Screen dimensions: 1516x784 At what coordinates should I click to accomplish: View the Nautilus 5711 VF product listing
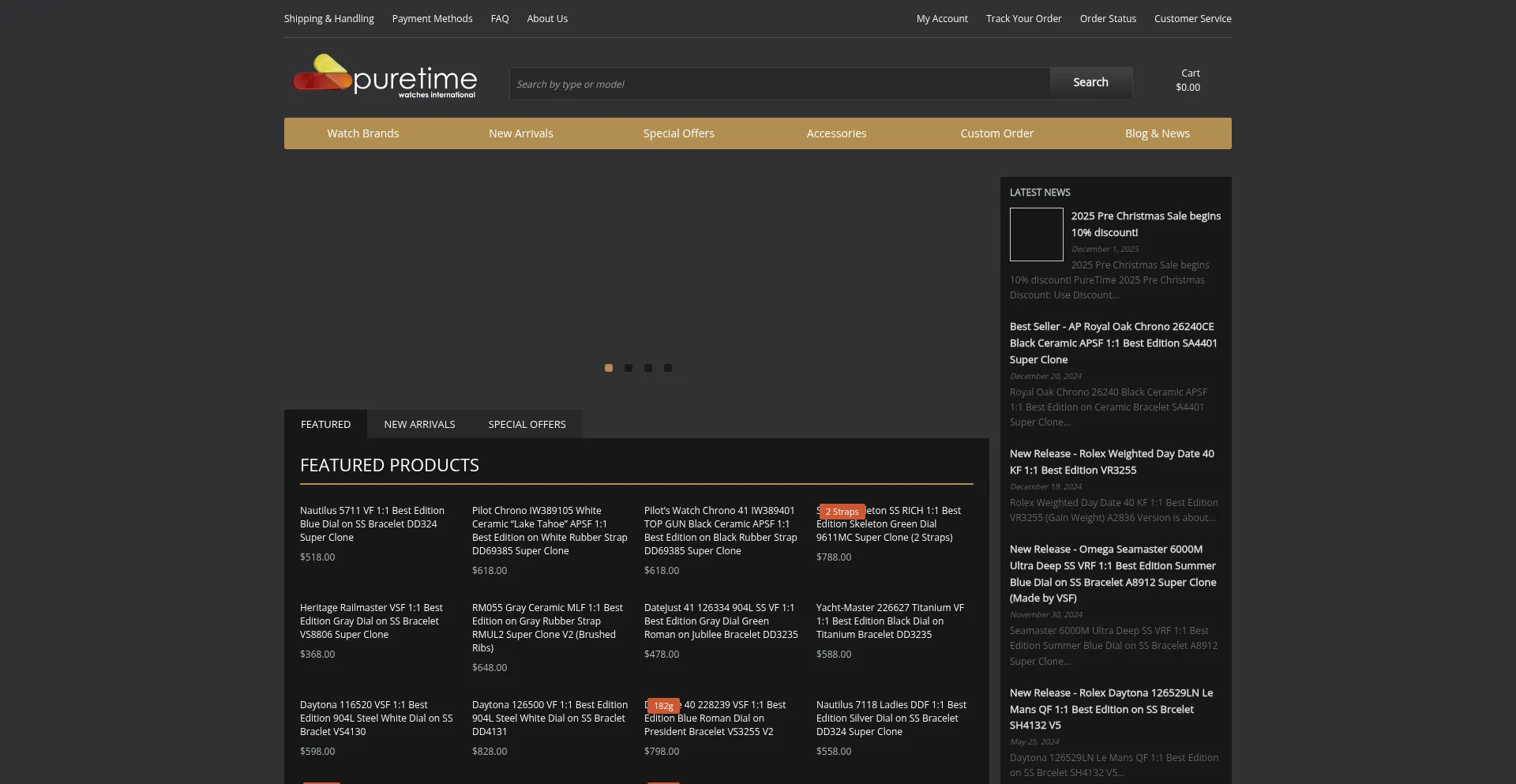(x=372, y=523)
